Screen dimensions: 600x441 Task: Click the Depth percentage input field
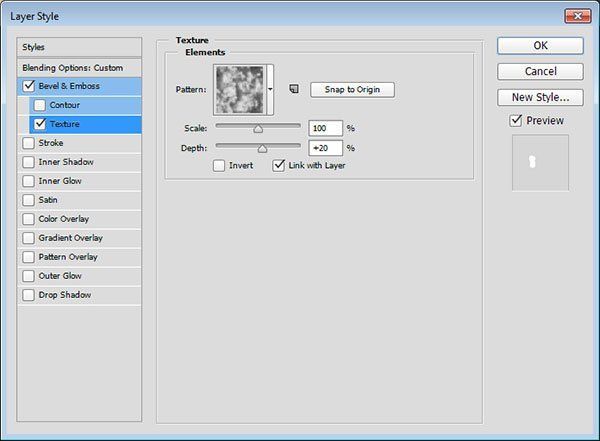tap(325, 148)
